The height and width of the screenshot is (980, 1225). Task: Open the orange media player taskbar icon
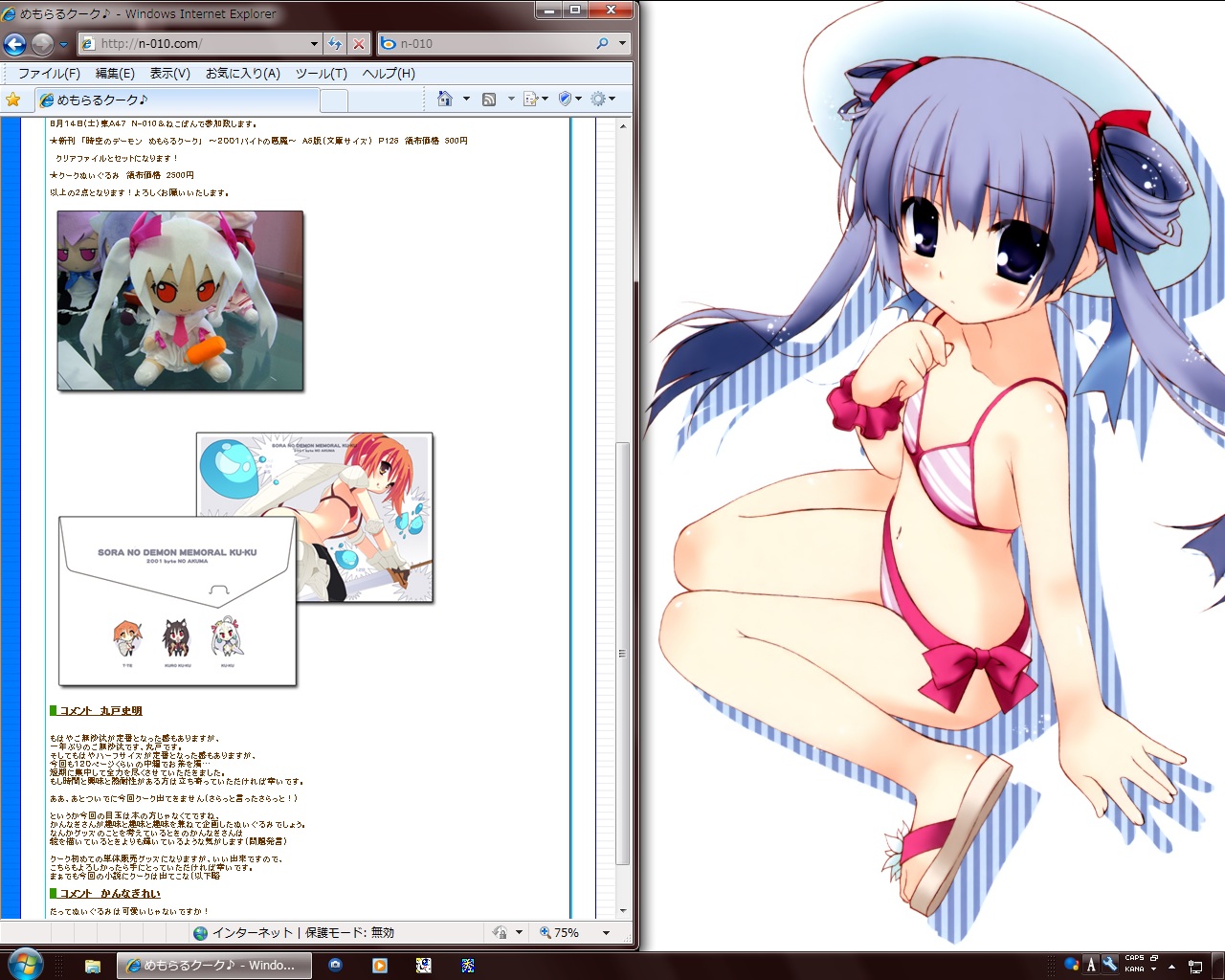pos(380,966)
